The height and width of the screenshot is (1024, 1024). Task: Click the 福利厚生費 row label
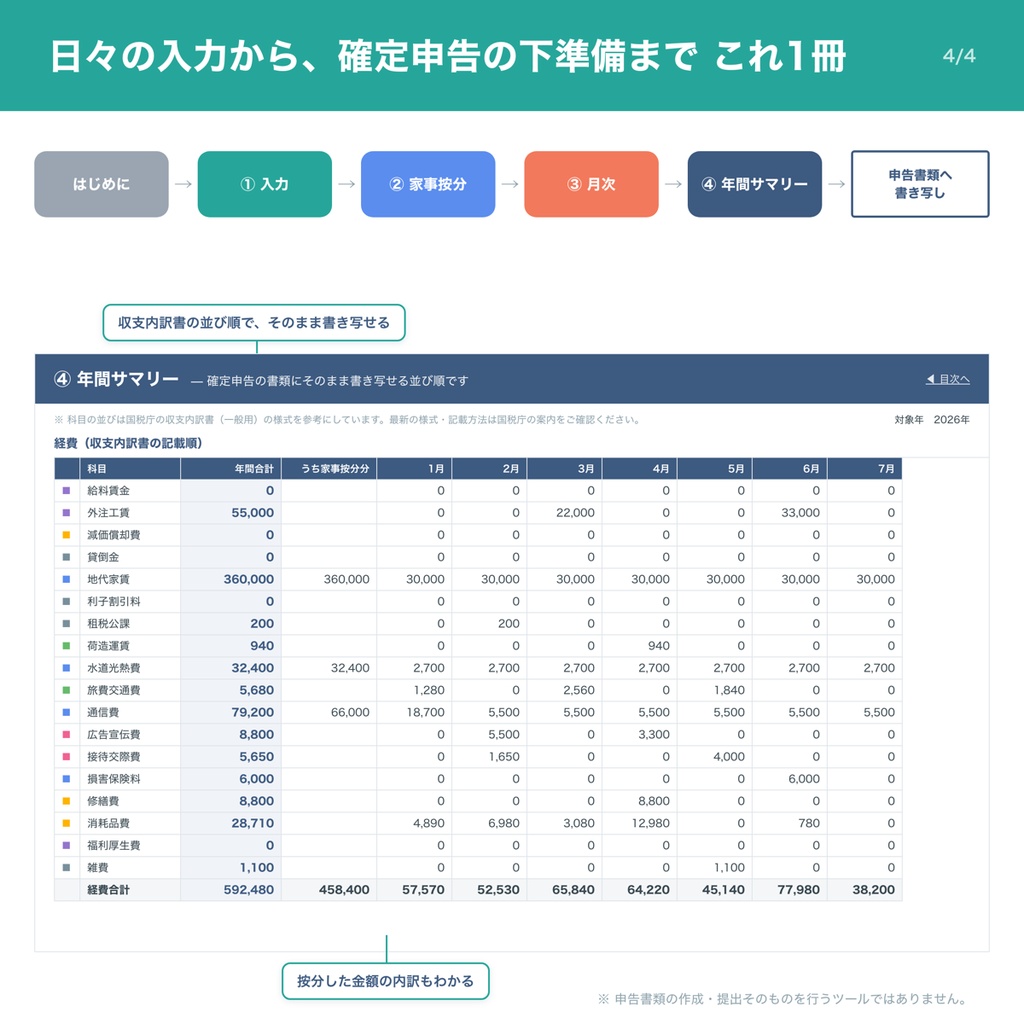(x=114, y=846)
